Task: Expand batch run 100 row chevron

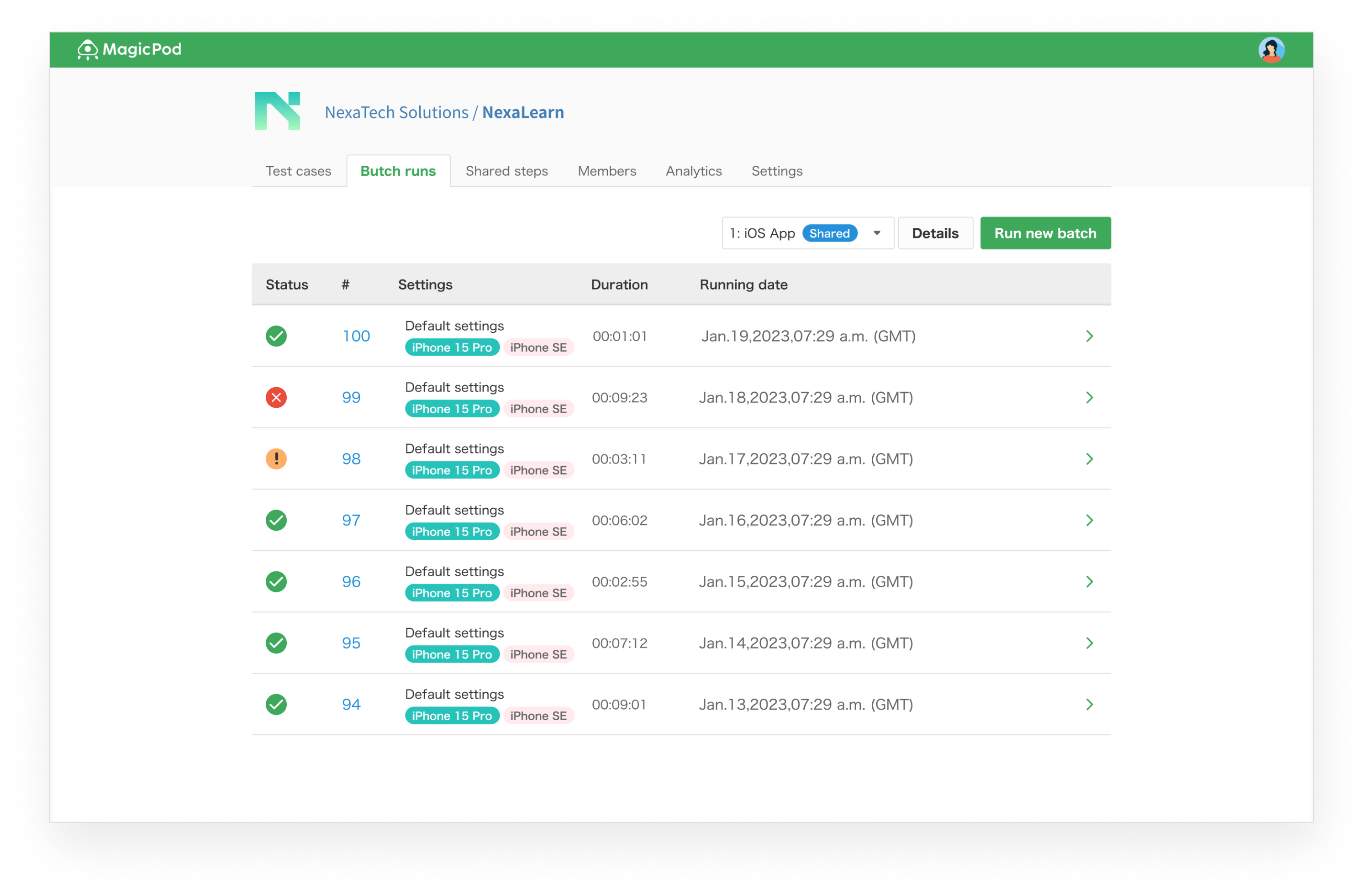Action: (x=1089, y=336)
